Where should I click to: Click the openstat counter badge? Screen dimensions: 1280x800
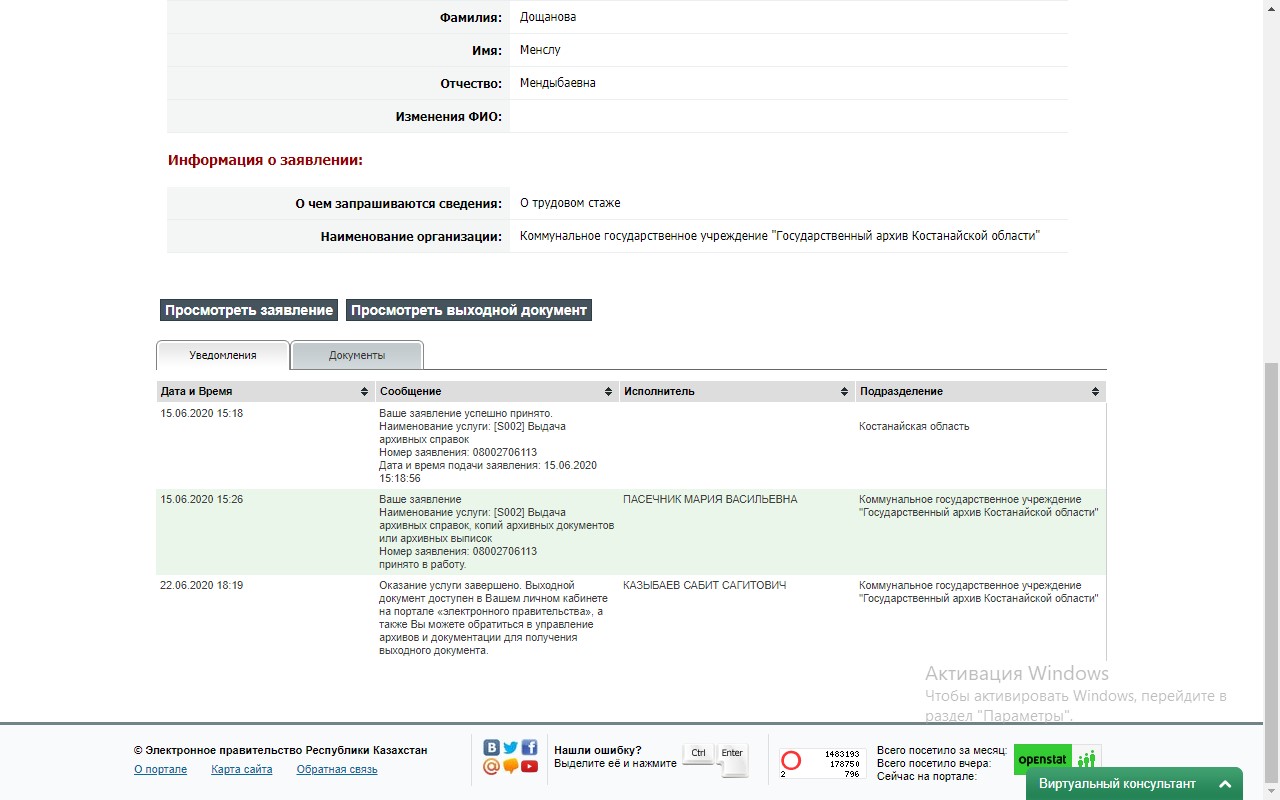point(1058,759)
